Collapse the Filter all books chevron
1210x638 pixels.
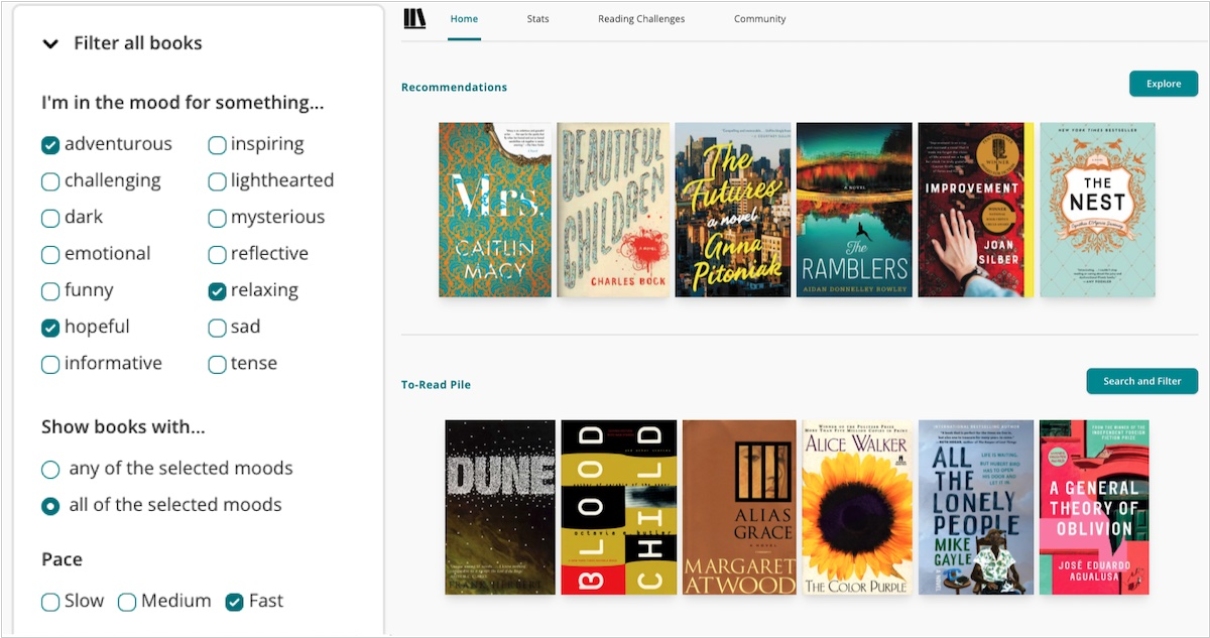50,43
